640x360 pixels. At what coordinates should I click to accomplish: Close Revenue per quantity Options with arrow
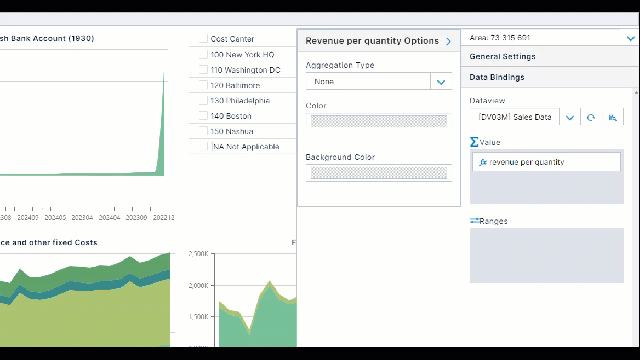point(449,41)
